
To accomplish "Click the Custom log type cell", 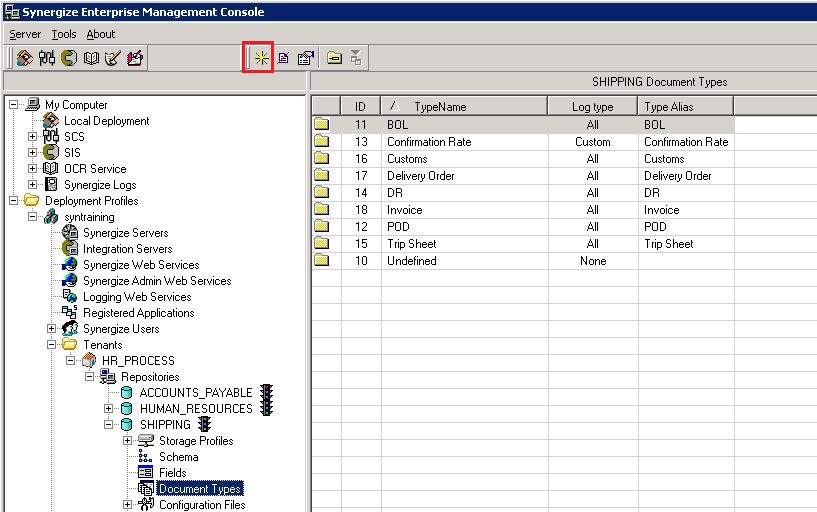I will 592,142.
